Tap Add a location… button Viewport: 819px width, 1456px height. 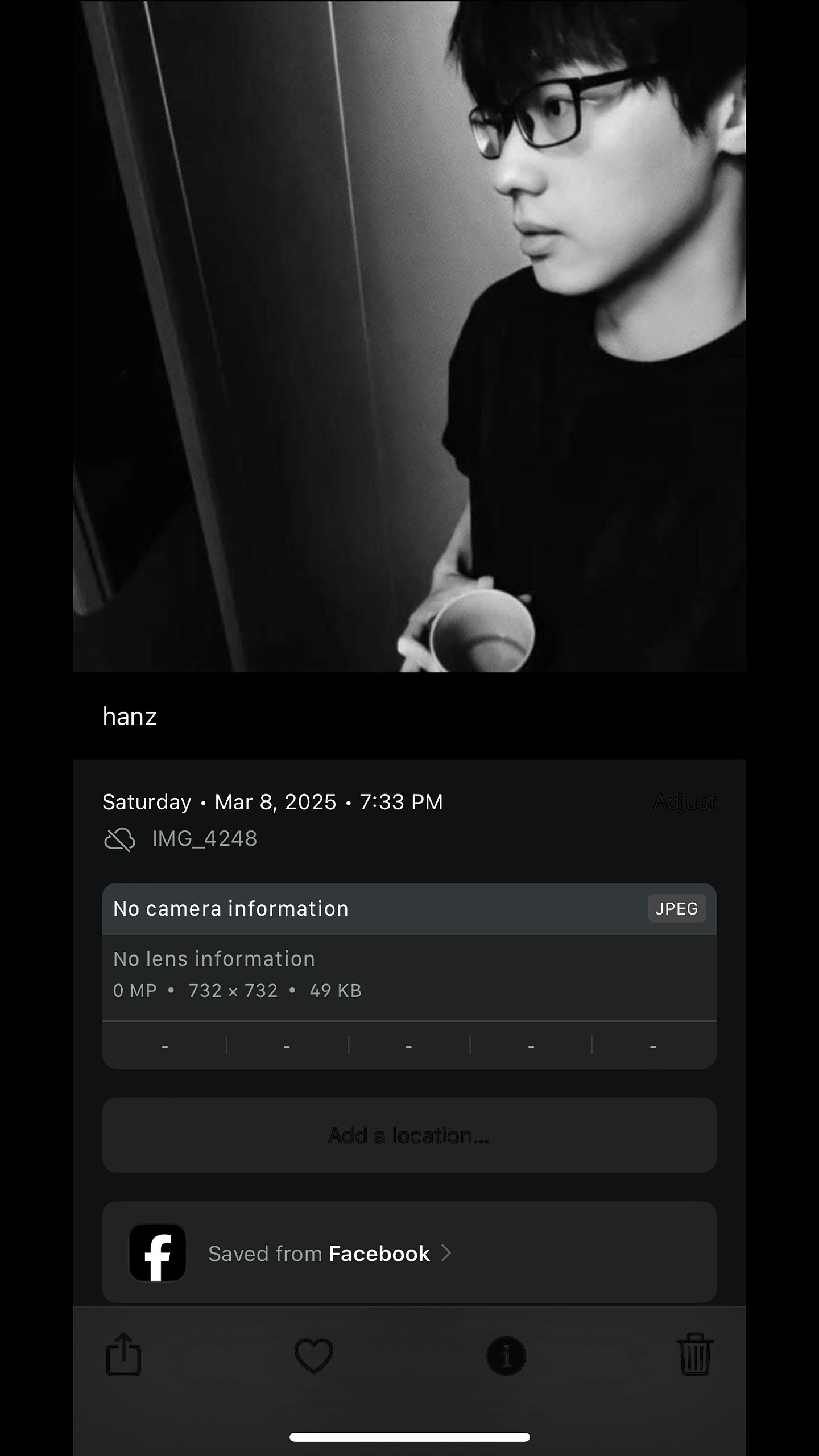tap(409, 1135)
